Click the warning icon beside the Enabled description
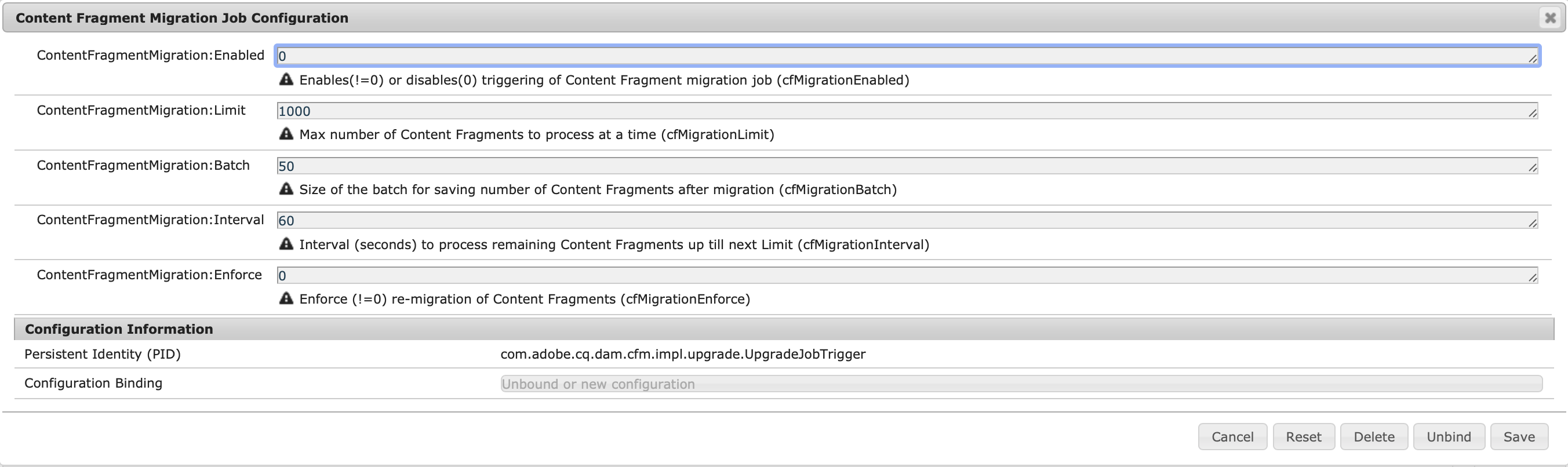This screenshot has height=467, width=1568. 286,79
